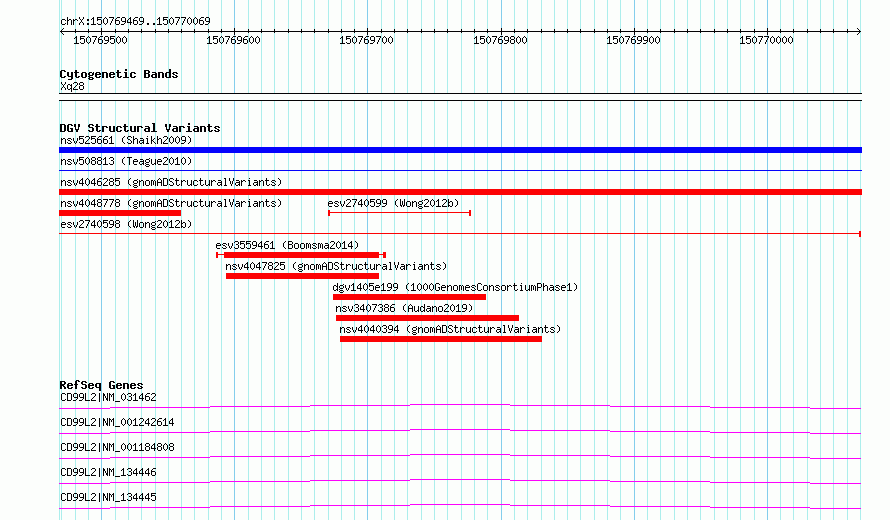Open esv2740599 (Wong2012b) variant label
The width and height of the screenshot is (890, 520).
[x=393, y=203]
